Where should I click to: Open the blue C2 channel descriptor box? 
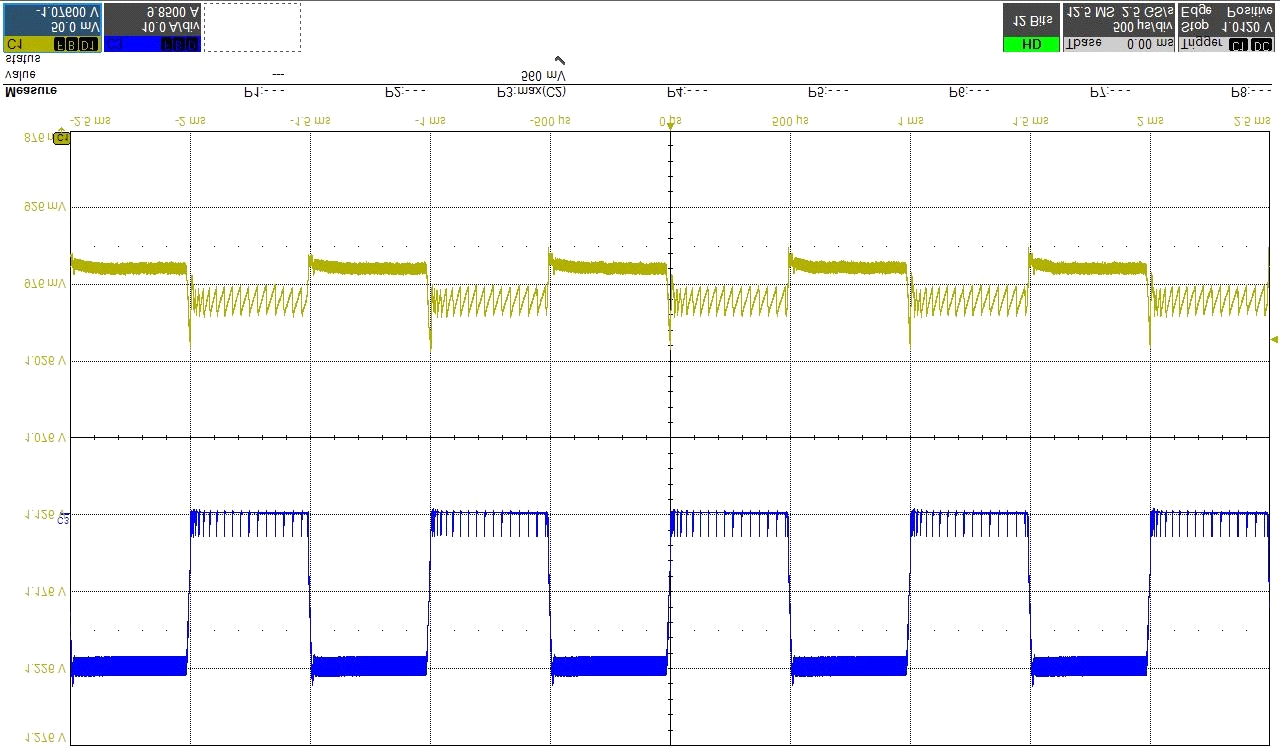point(152,27)
